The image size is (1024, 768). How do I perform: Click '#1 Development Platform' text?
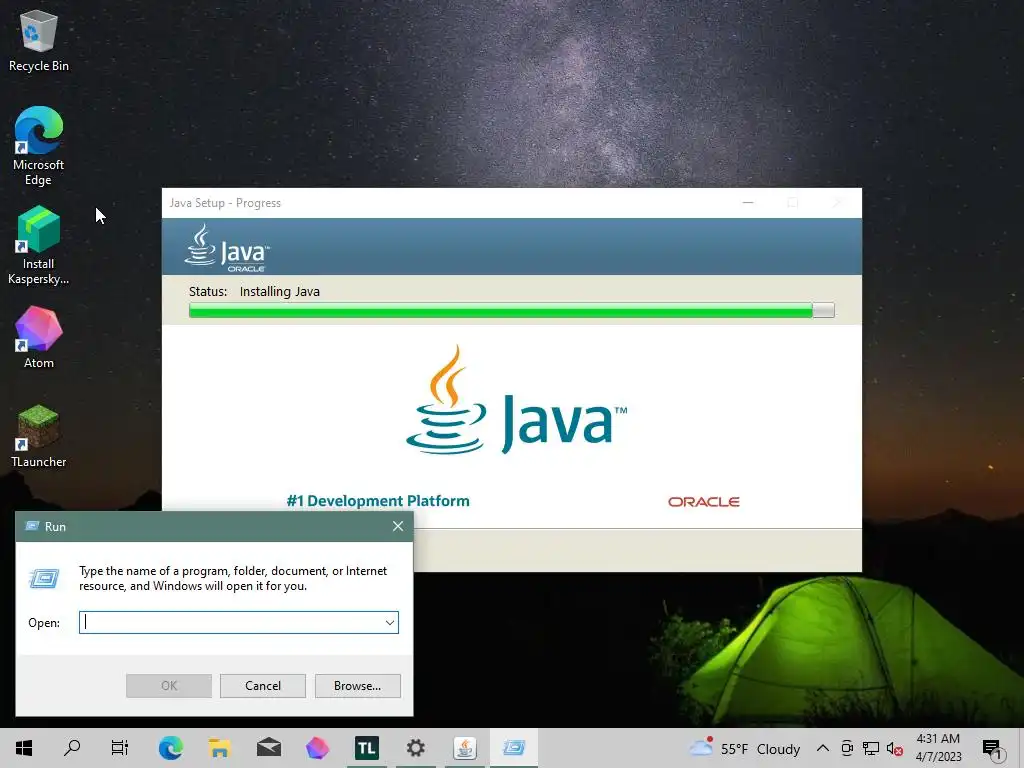tap(378, 501)
